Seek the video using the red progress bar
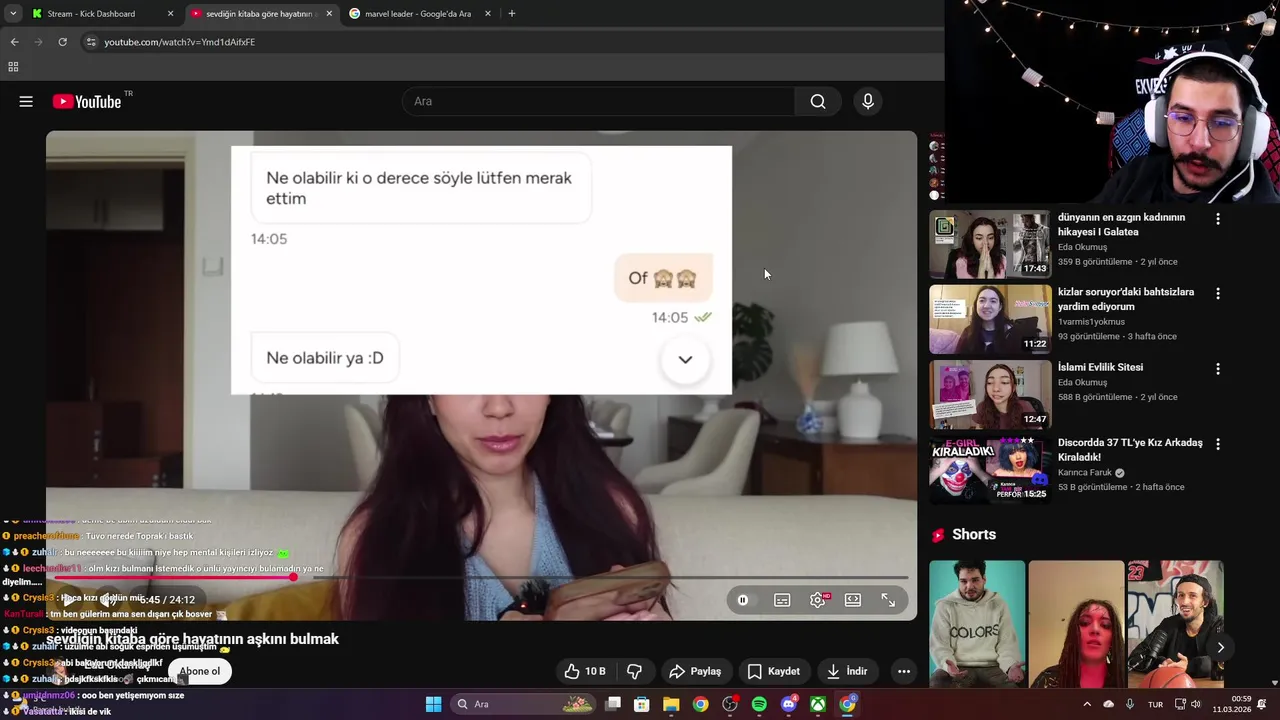 481,577
